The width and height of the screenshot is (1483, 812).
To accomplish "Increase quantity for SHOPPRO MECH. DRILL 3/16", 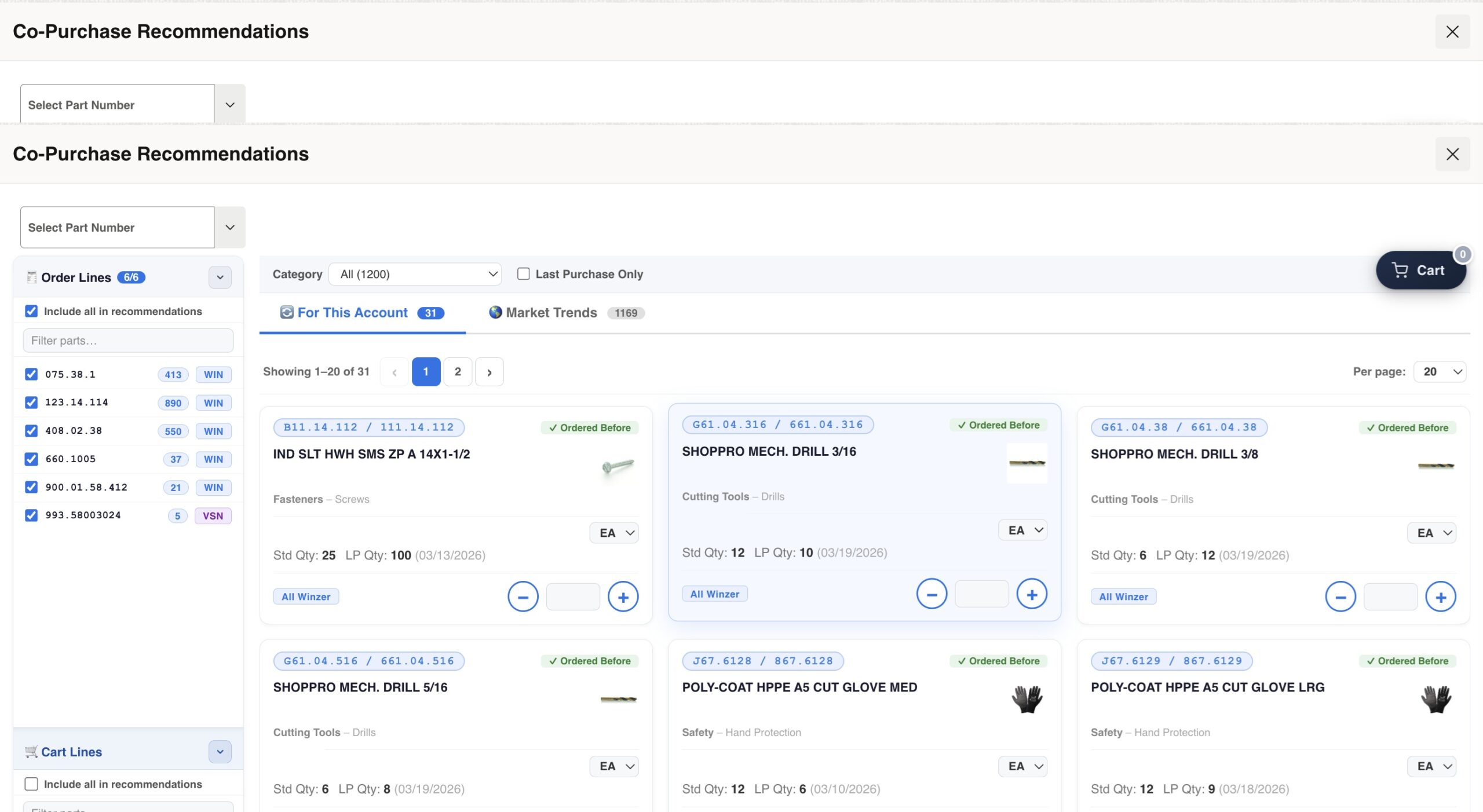I will point(1032,594).
